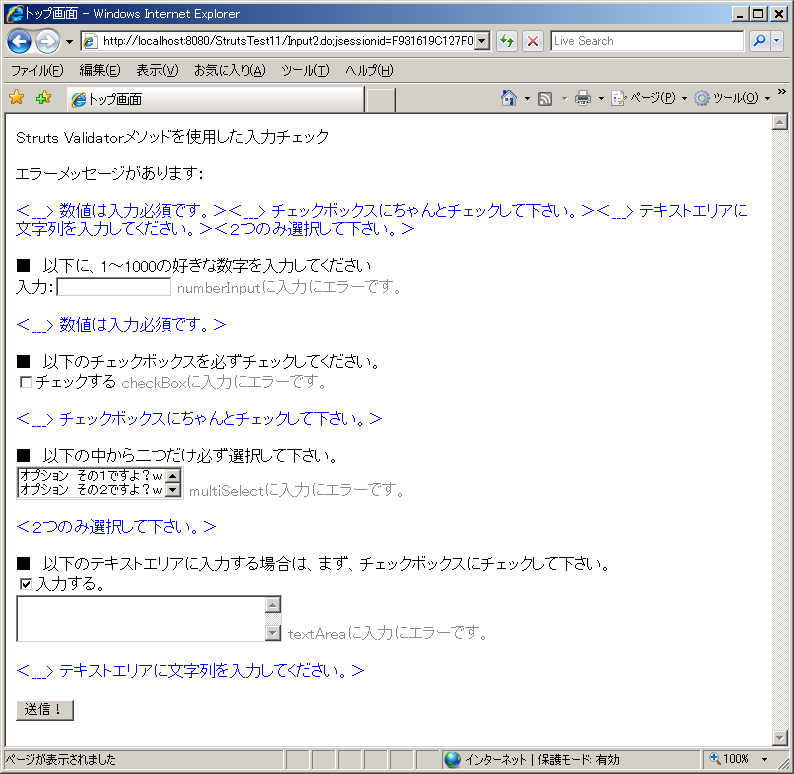This screenshot has height=774, width=794.
Task: Click the Home house icon
Action: pos(509,98)
